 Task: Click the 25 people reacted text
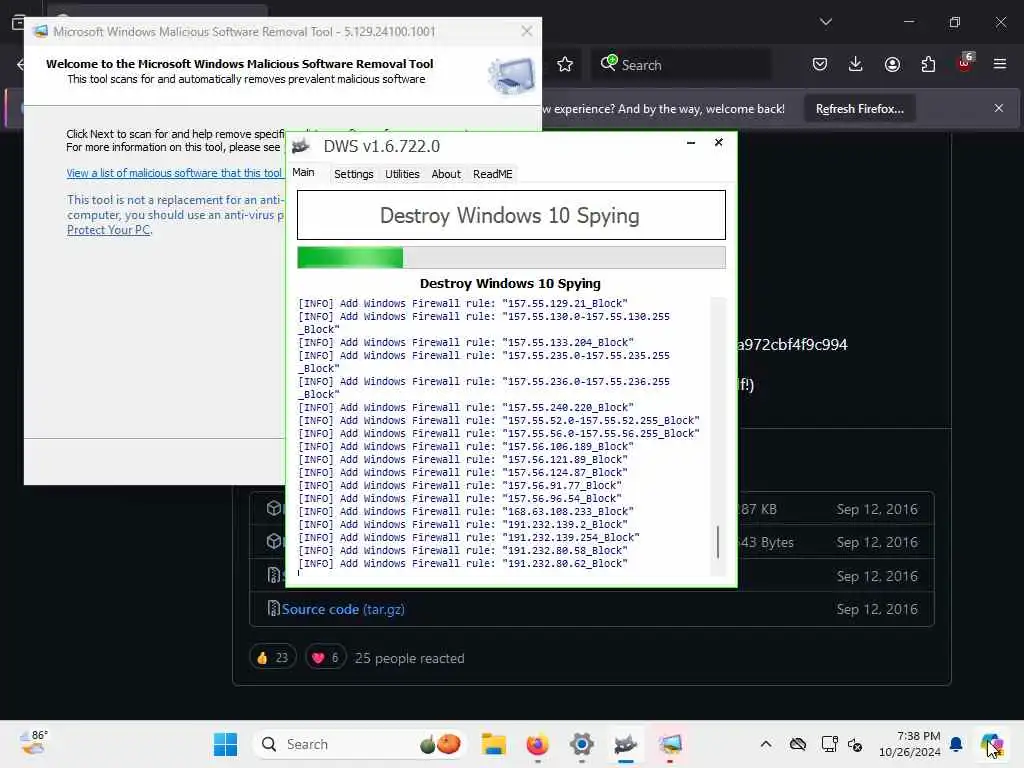tap(409, 658)
